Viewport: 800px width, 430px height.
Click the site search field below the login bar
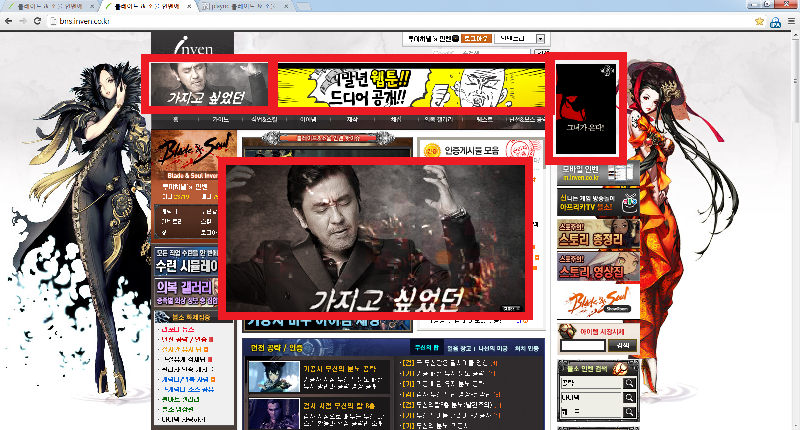[480, 53]
